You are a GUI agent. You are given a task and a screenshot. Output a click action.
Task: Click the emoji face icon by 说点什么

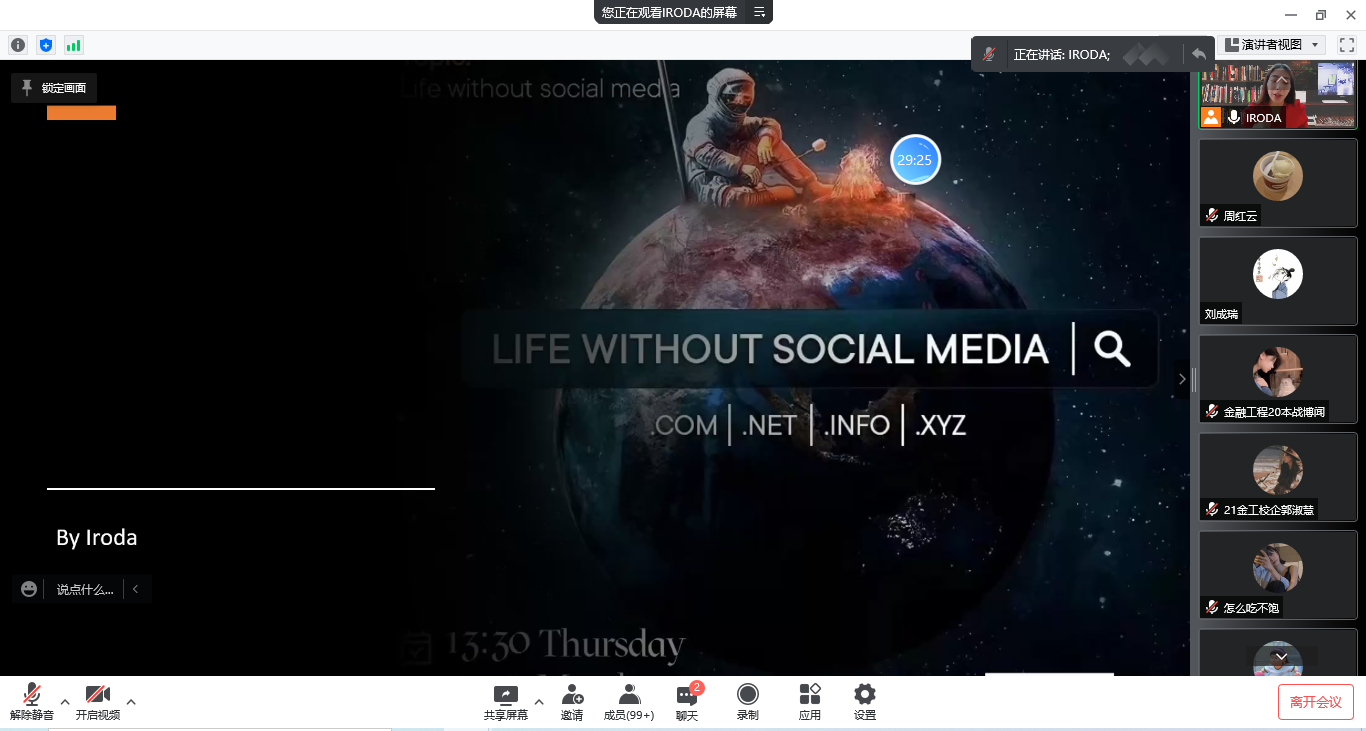(29, 589)
